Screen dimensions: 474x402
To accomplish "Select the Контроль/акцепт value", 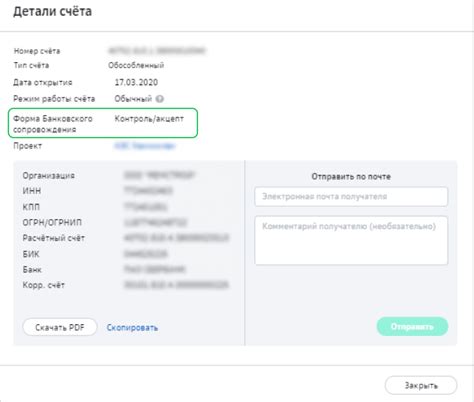I will tap(149, 119).
